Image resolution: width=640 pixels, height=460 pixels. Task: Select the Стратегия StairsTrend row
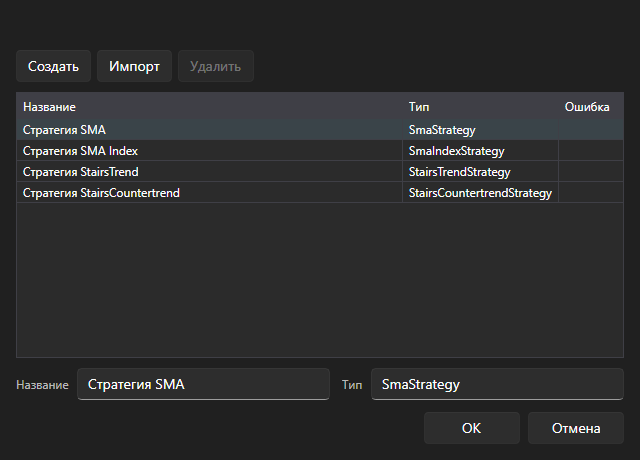point(320,172)
